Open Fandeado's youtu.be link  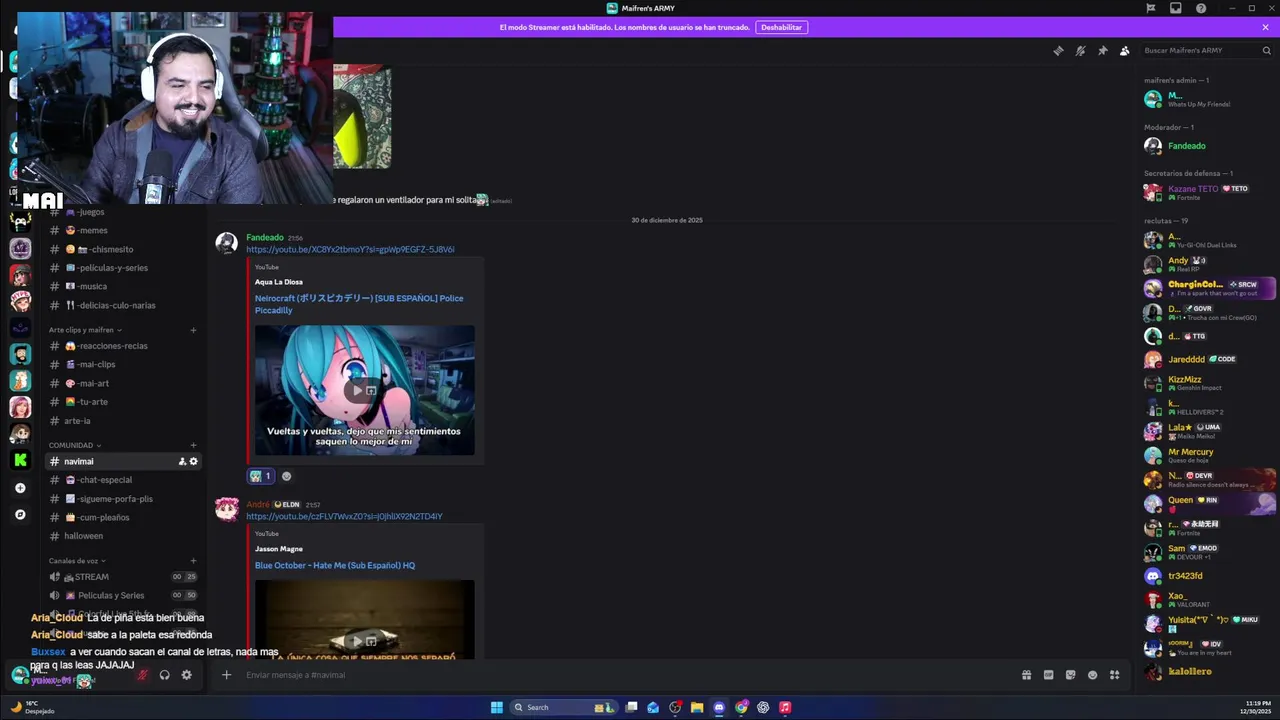click(x=350, y=249)
